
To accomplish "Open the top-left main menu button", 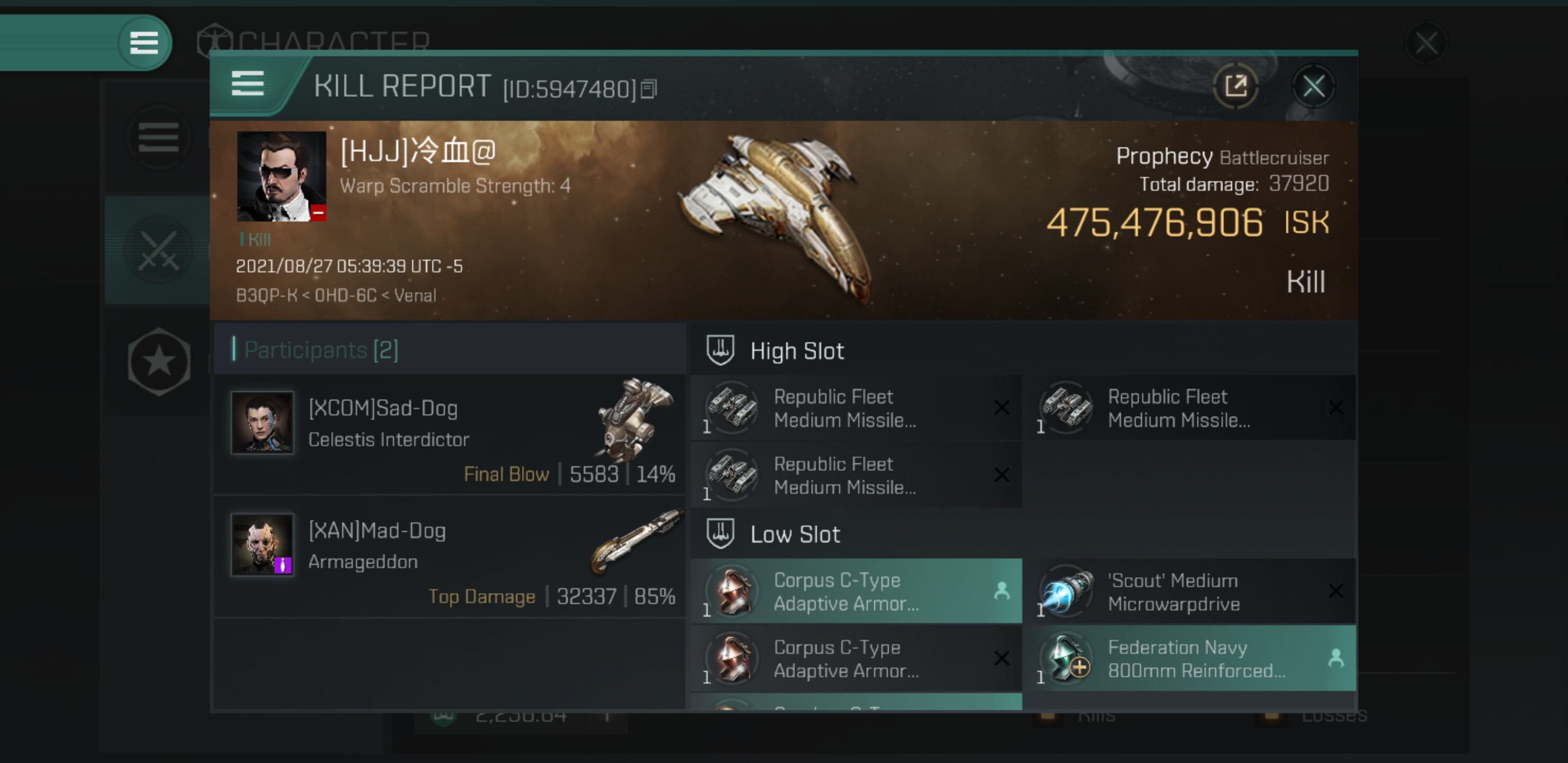I will tap(144, 42).
